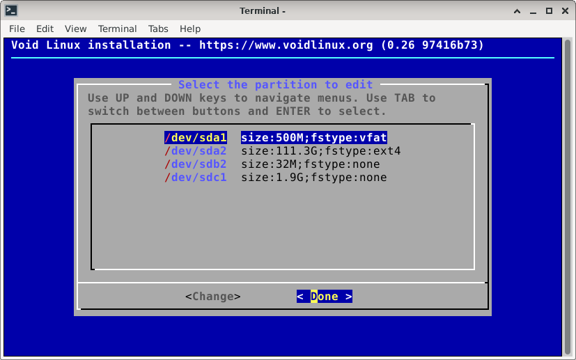Open the Edit menu
576x360 pixels.
(45, 29)
